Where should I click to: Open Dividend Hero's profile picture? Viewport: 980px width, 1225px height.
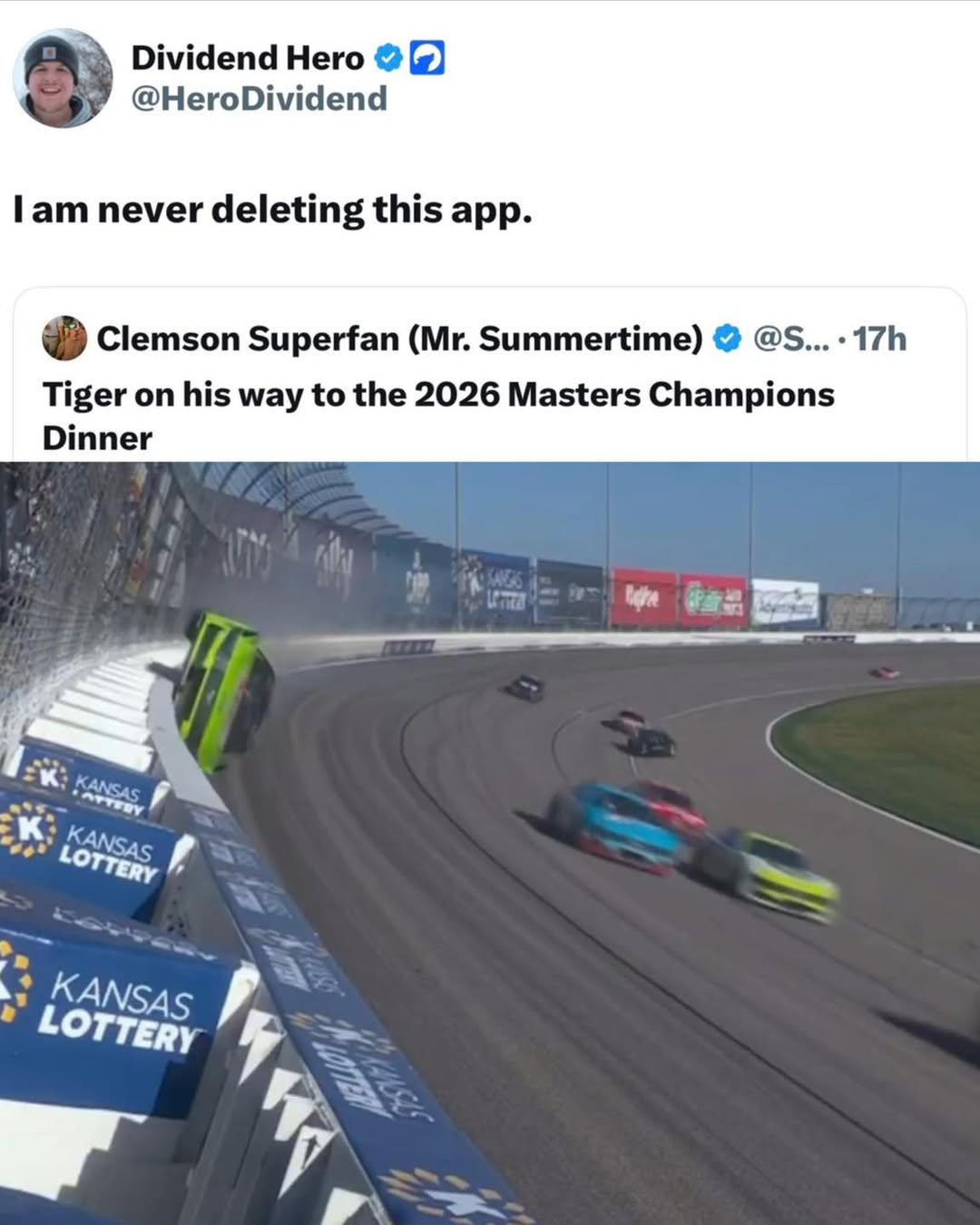pos(63,78)
